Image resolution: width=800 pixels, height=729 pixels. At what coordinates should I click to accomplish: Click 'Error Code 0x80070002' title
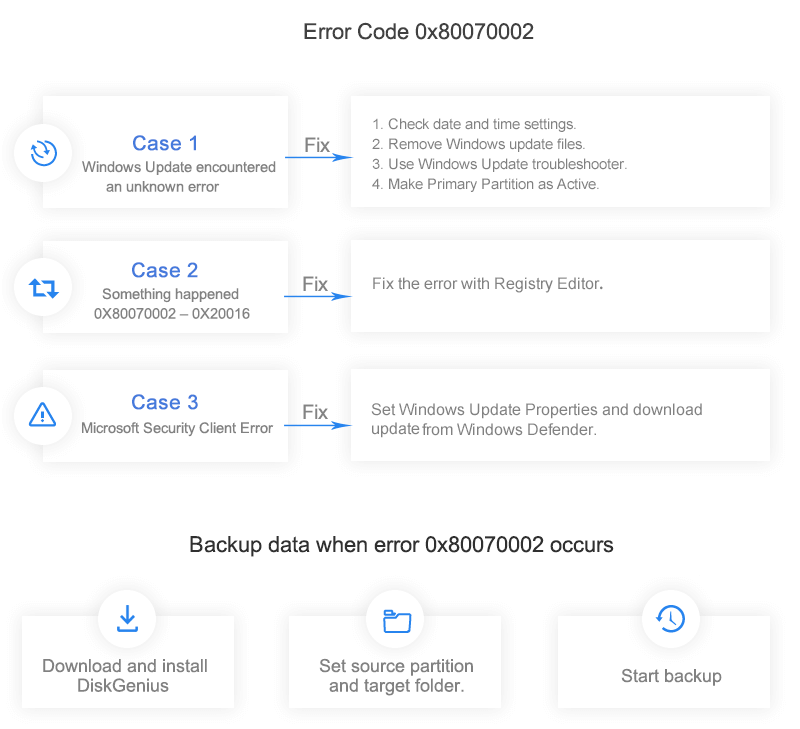tap(418, 32)
